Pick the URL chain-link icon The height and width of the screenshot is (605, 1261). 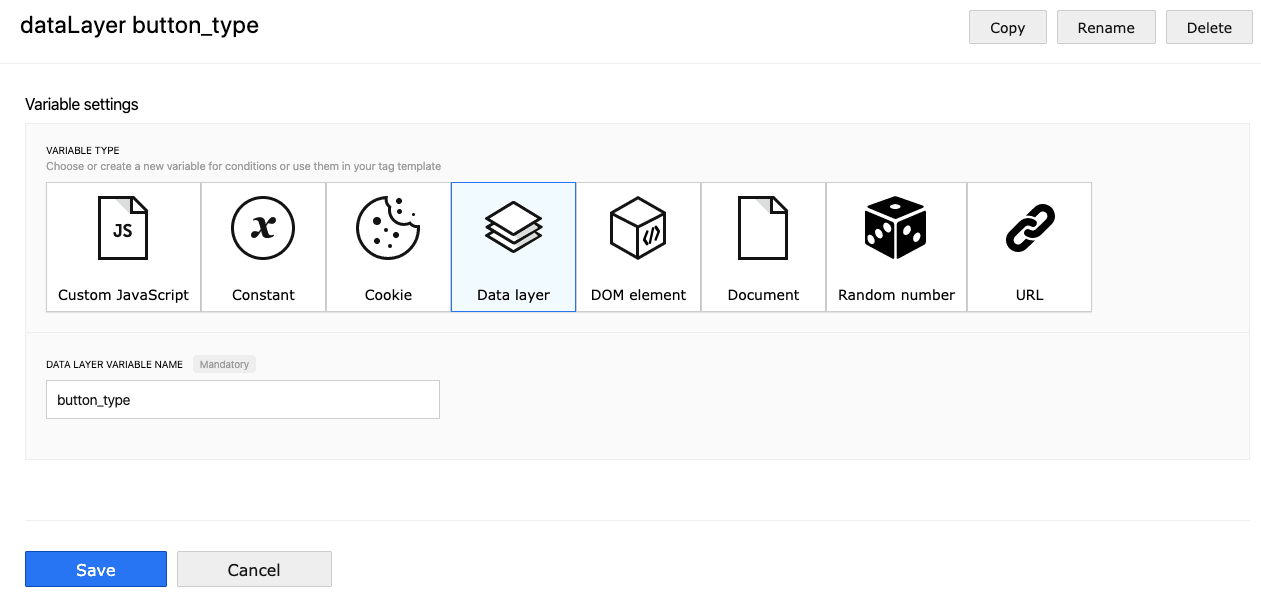[x=1029, y=229]
